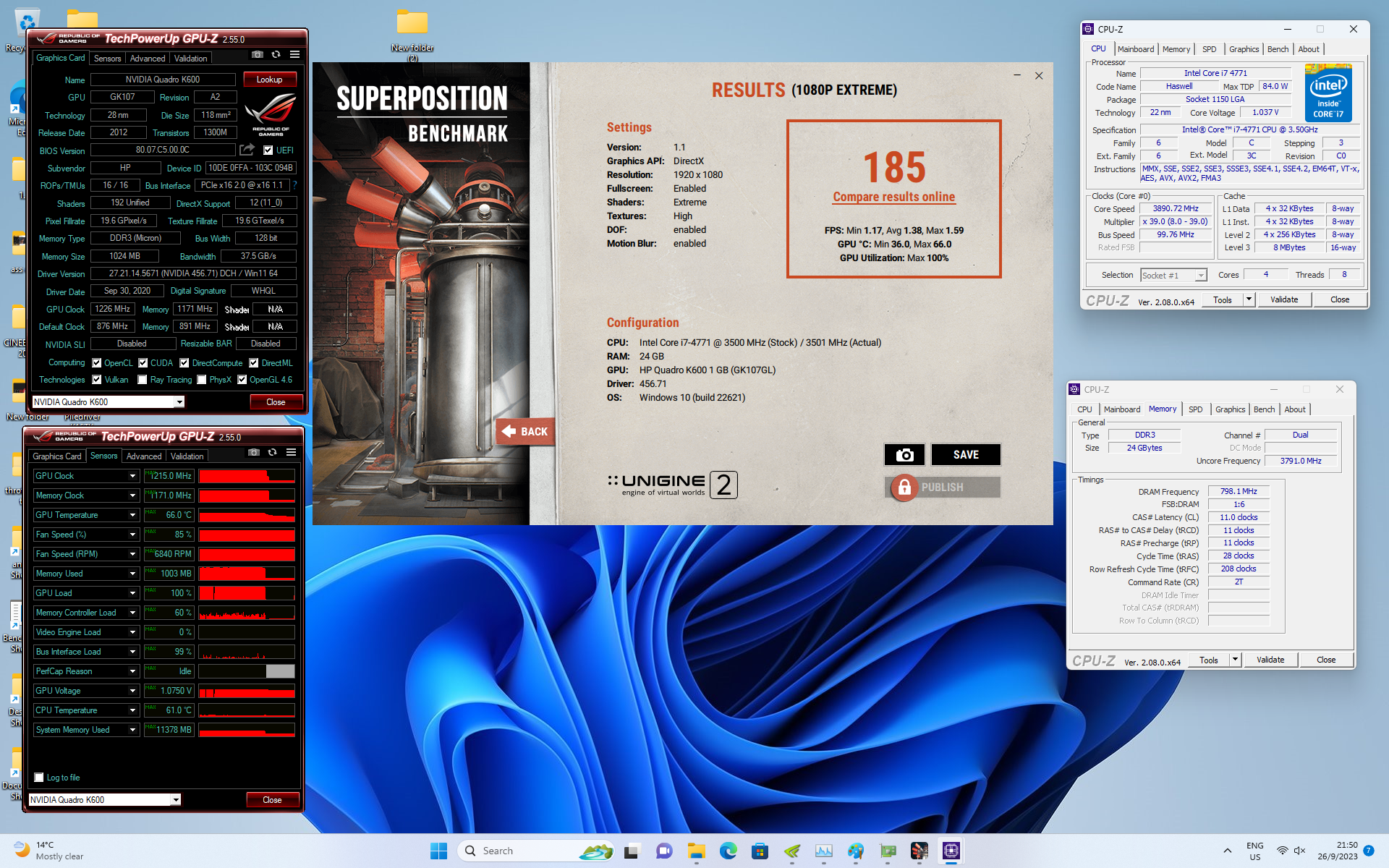Click the refresh icon in GPU-Z Sensors window

click(272, 453)
